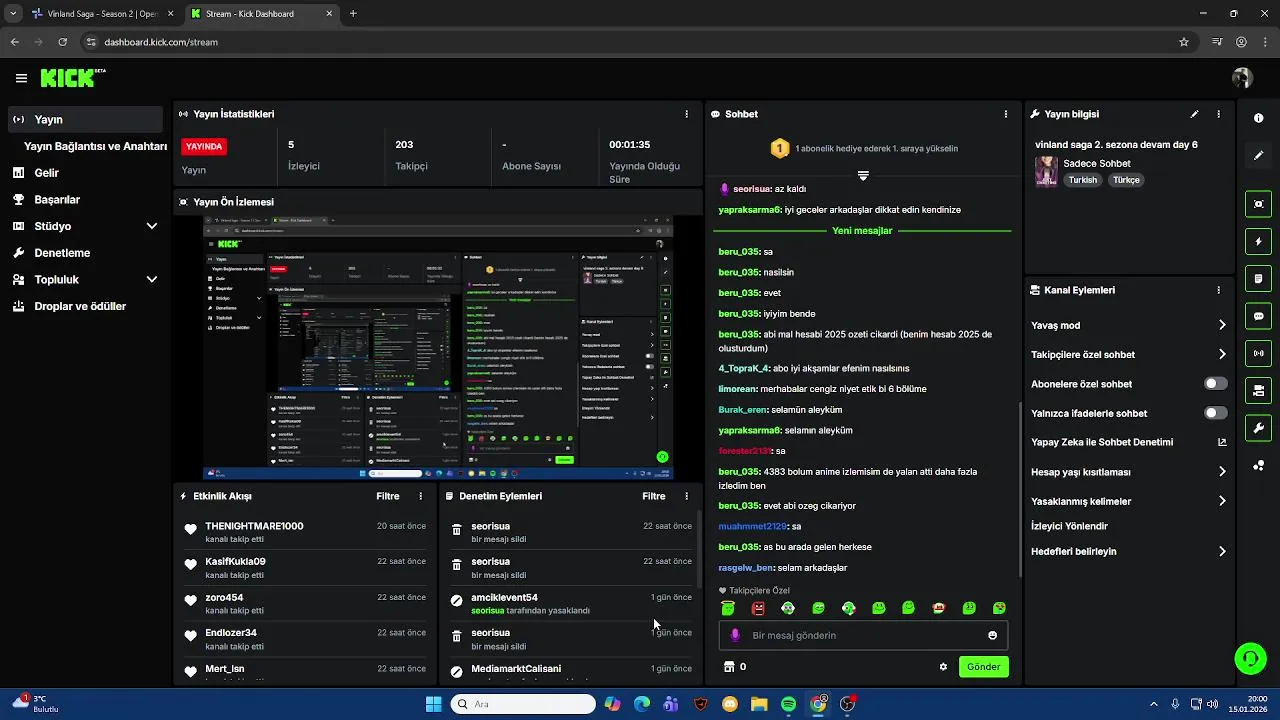Viewport: 1280px width, 720px height.
Task: Click the chat panel scrollbar
Action: click(x=1019, y=489)
